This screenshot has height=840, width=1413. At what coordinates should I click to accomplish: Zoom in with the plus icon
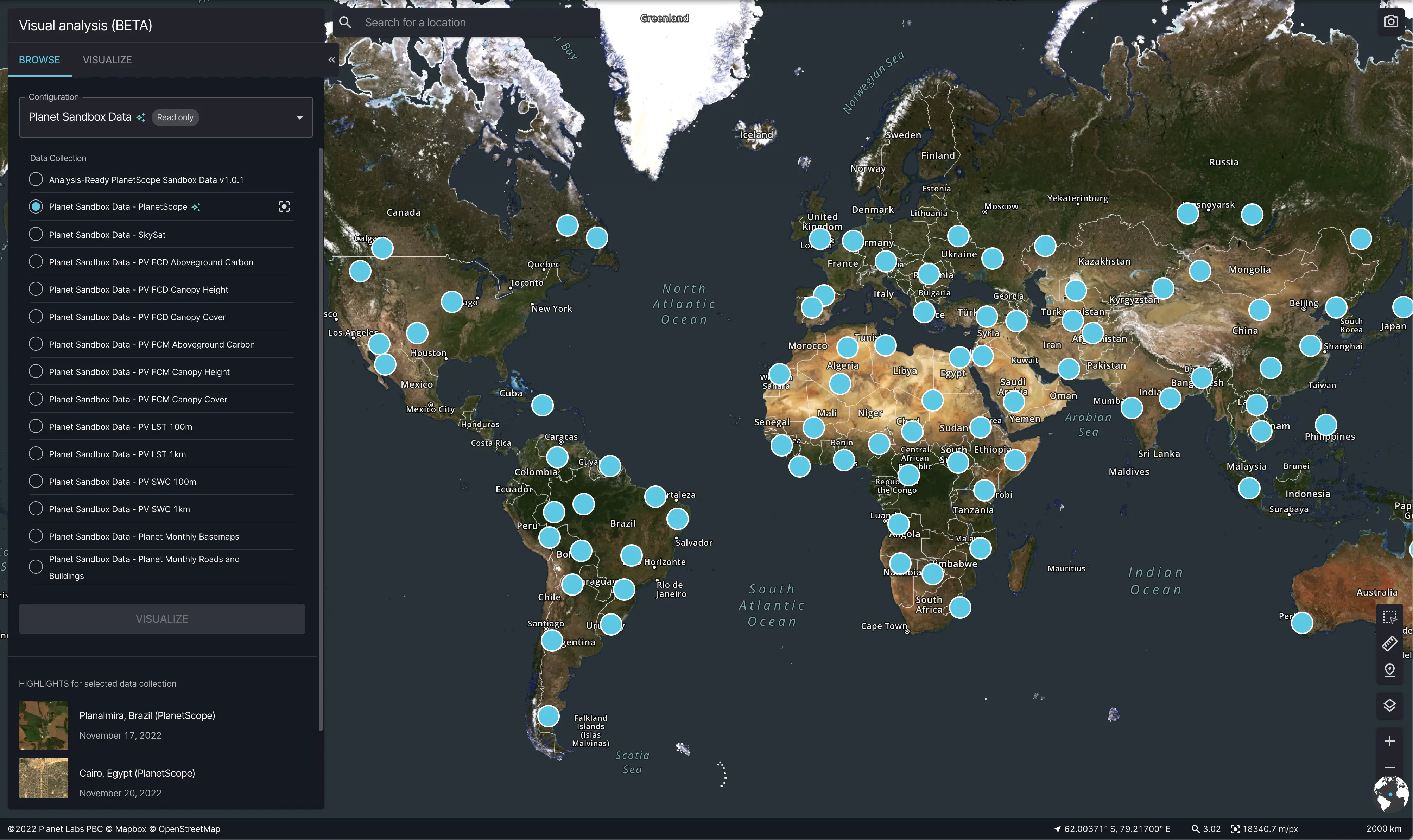1389,740
